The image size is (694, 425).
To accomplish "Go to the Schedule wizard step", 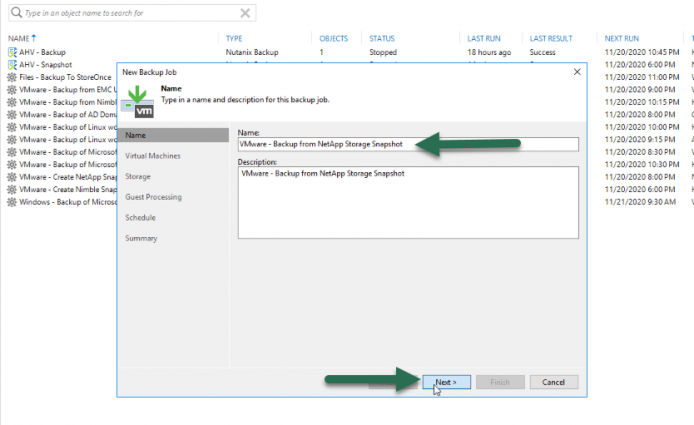I will (140, 217).
